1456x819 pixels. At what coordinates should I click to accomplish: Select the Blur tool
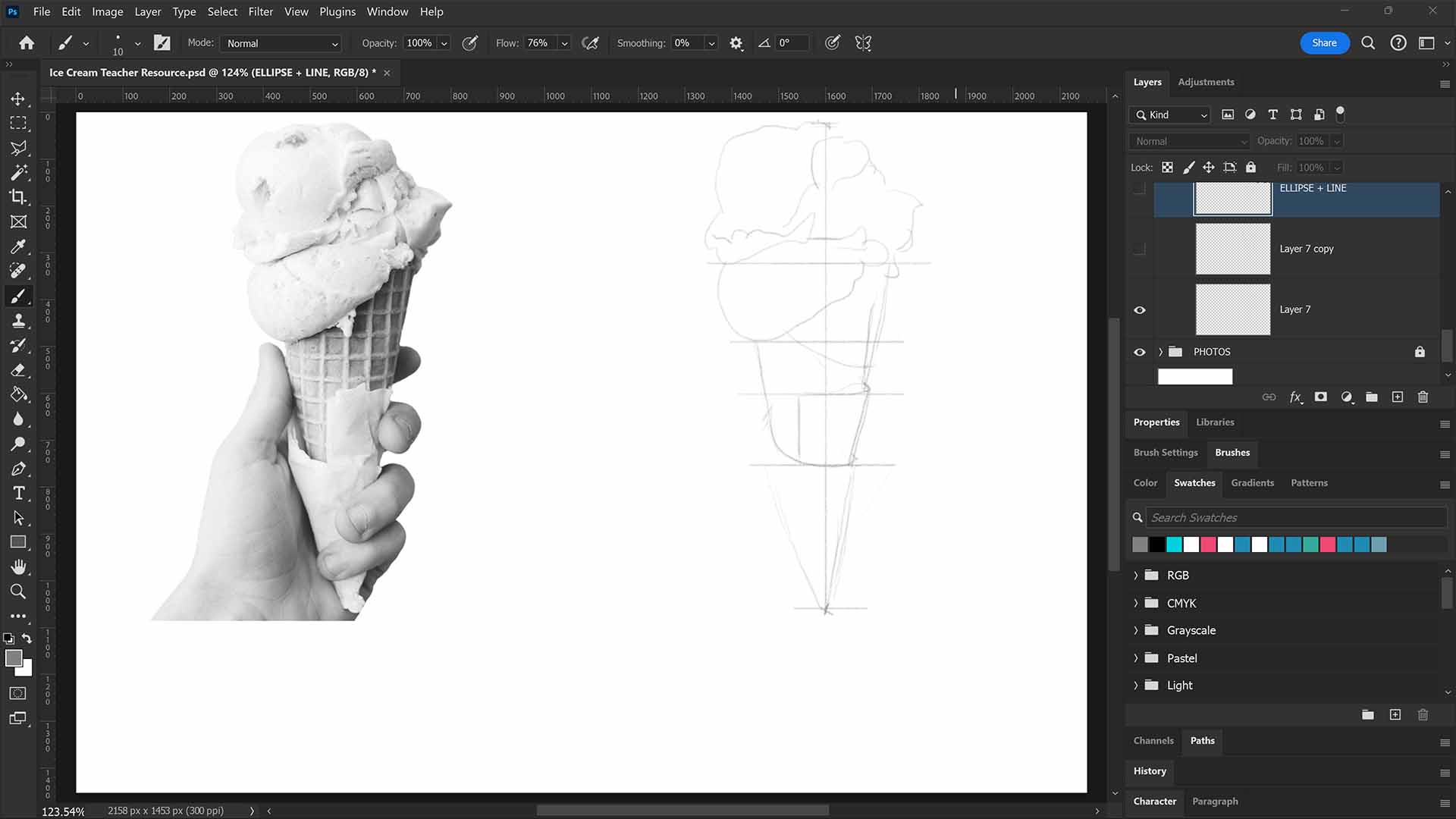pyautogui.click(x=18, y=419)
